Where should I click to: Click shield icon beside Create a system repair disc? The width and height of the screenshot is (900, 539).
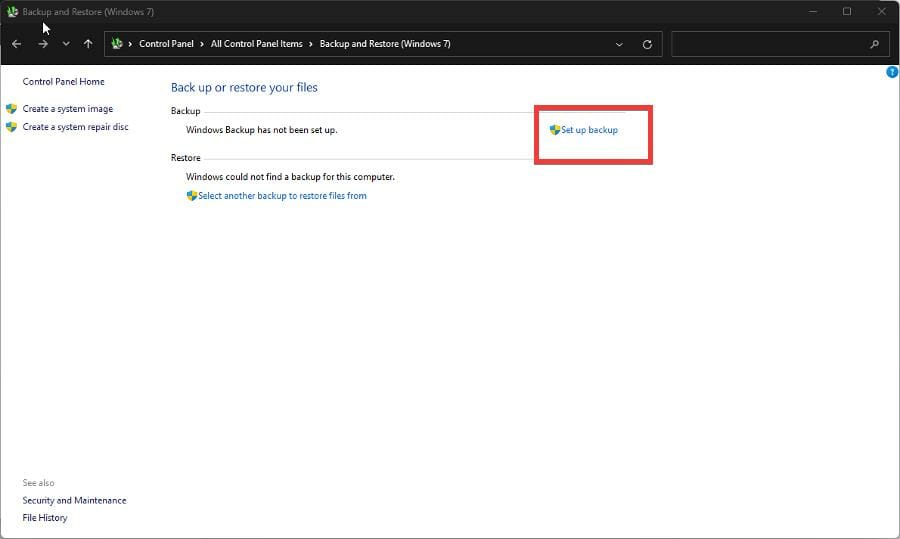[11, 127]
